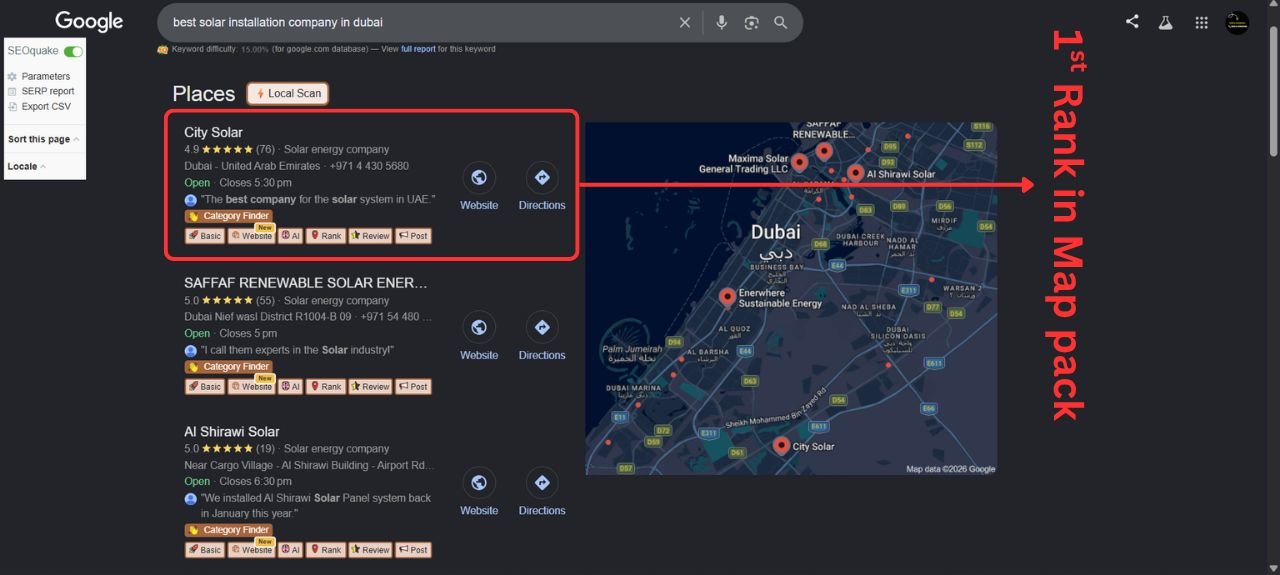
Task: Open SAFFAF RENEWABLE SOLAR ENER listing title
Action: click(x=306, y=283)
